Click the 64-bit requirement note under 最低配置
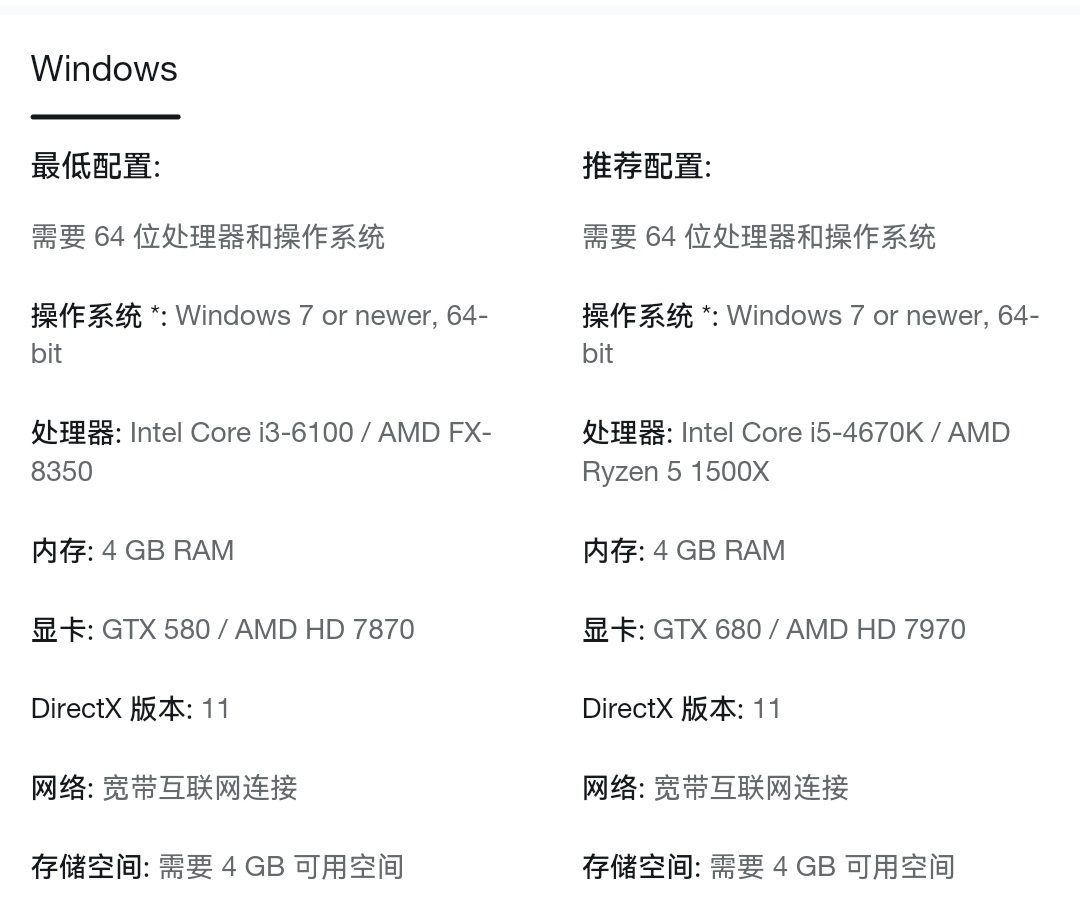 (208, 237)
